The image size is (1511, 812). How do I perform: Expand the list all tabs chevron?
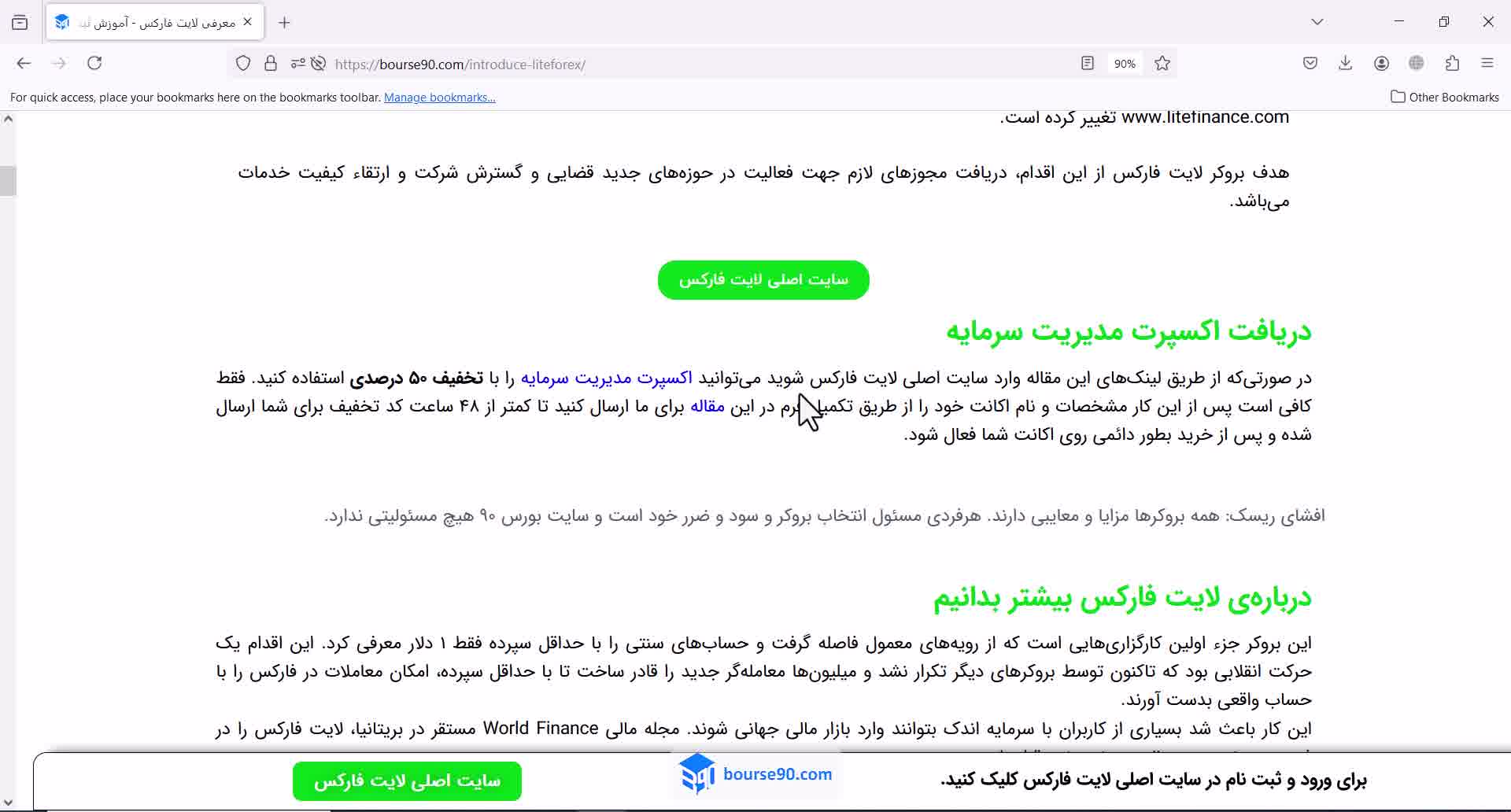(x=1317, y=22)
